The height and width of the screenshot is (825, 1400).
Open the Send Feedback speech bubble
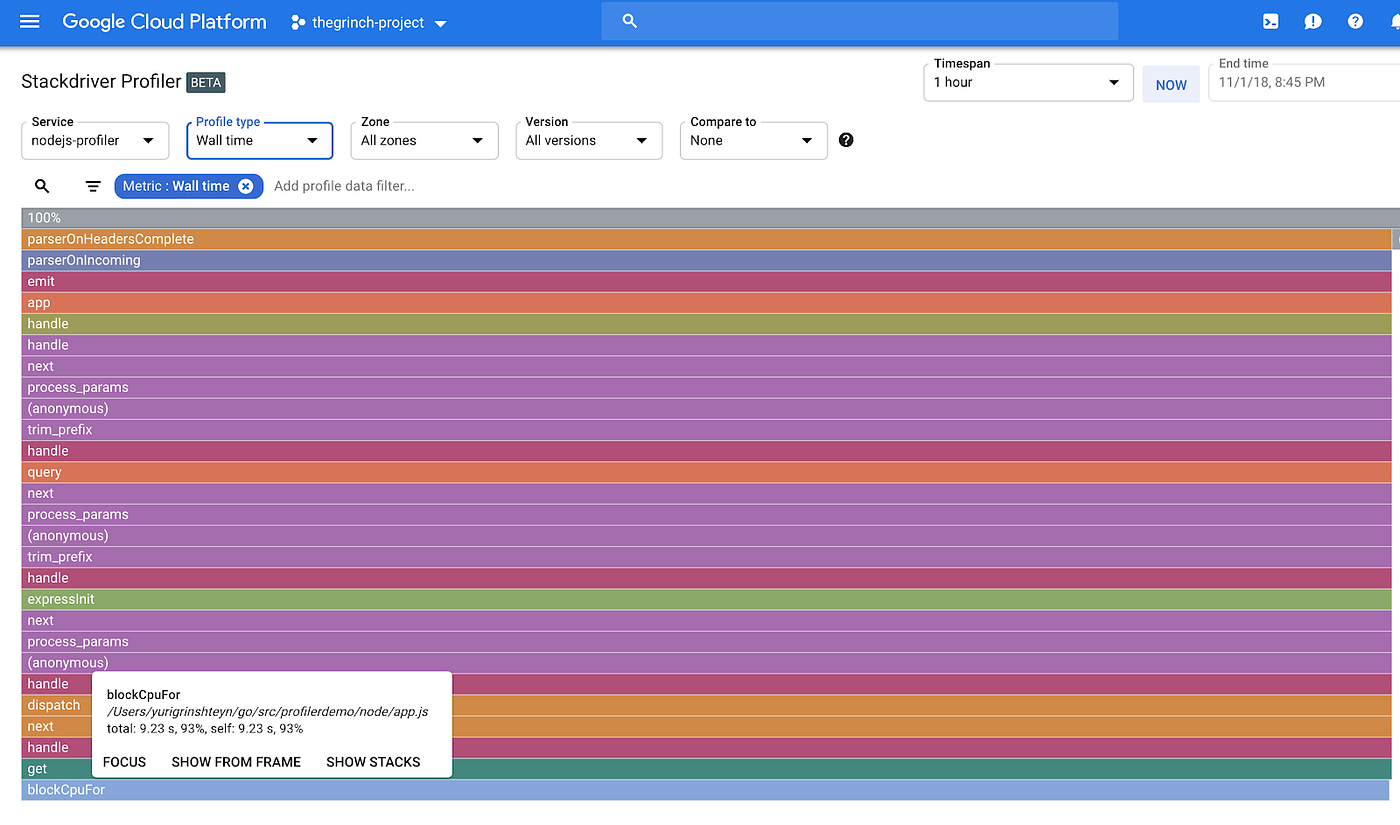pos(1312,21)
